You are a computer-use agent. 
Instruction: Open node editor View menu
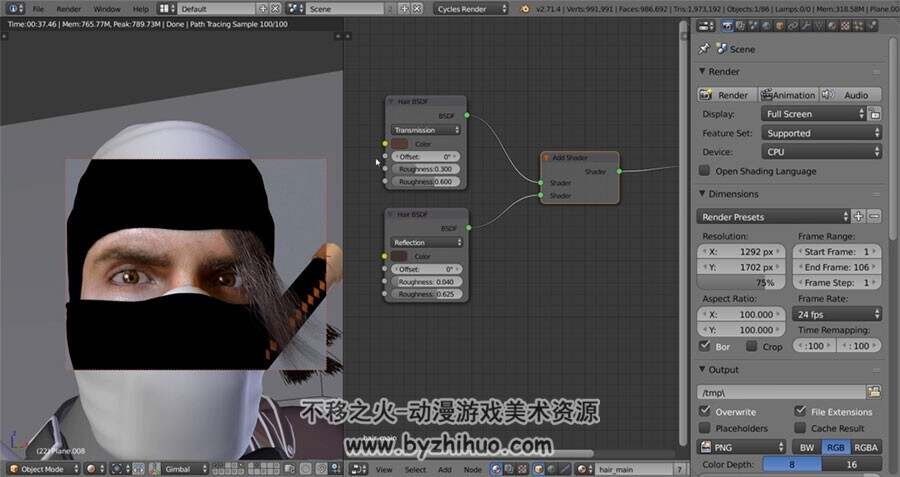tap(384, 469)
